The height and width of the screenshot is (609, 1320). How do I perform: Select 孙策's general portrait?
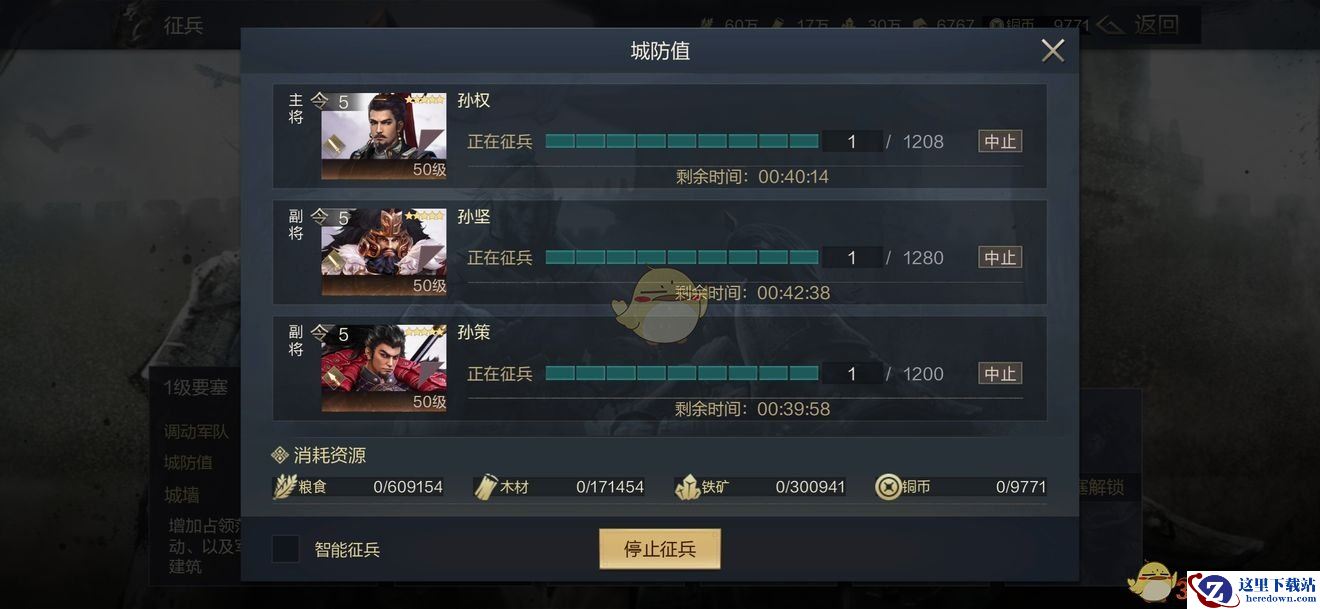384,368
